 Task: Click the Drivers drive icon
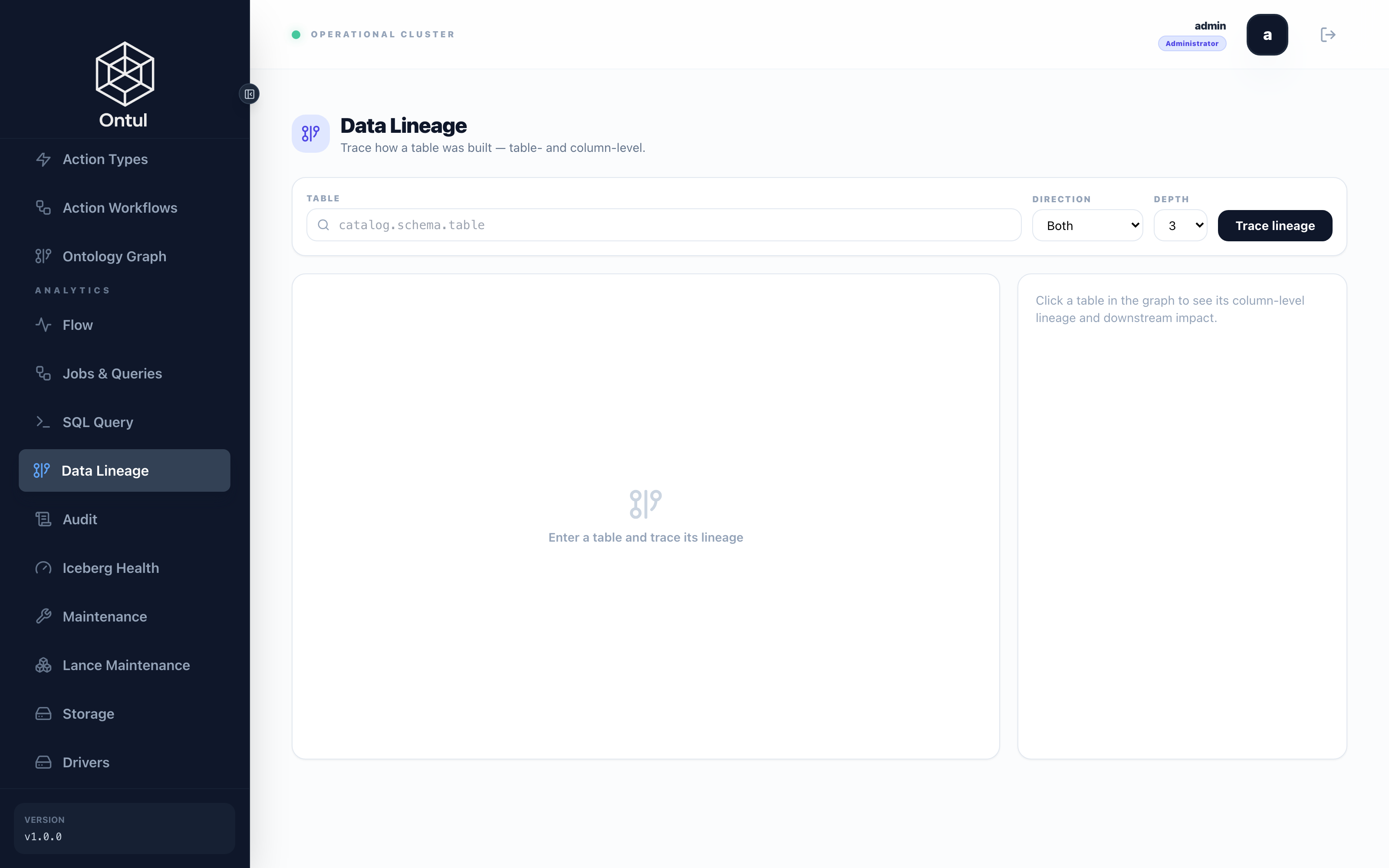(43, 763)
